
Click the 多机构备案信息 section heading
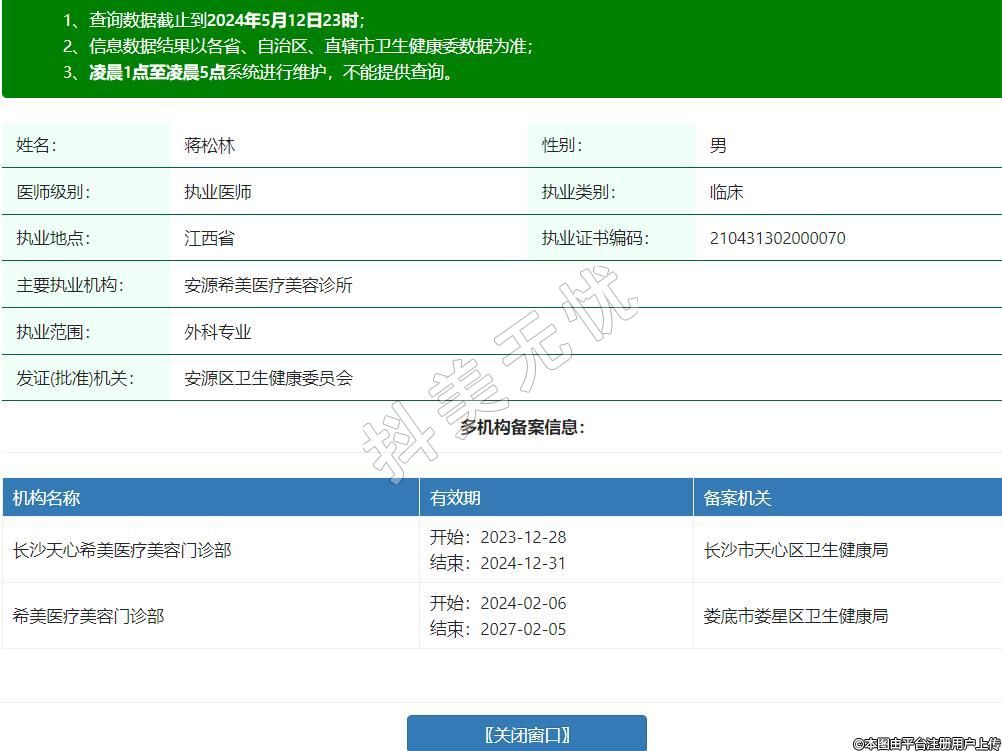click(522, 427)
